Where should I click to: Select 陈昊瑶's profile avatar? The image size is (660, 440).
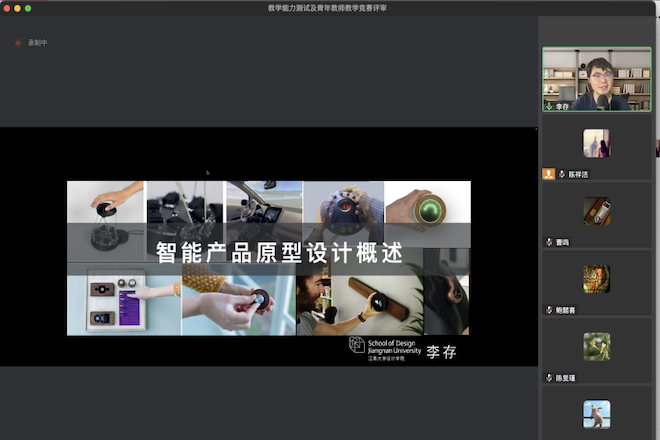coord(597,347)
